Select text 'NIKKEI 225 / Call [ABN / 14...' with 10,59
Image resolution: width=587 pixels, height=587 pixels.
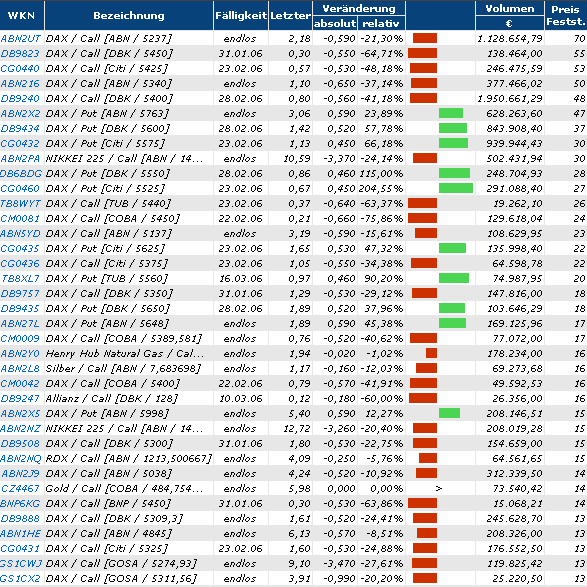124,158
